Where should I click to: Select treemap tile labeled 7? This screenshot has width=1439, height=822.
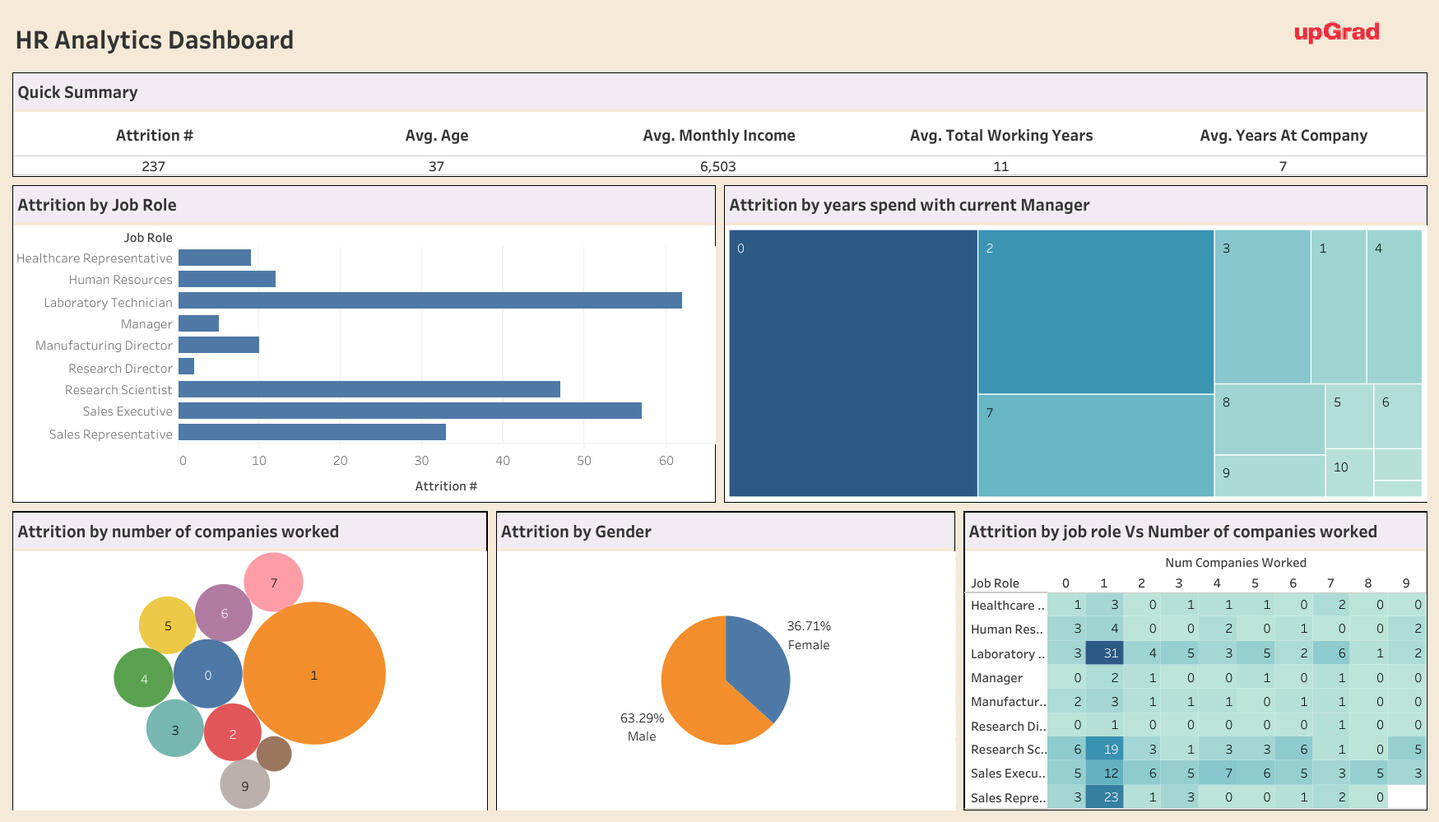point(1096,445)
